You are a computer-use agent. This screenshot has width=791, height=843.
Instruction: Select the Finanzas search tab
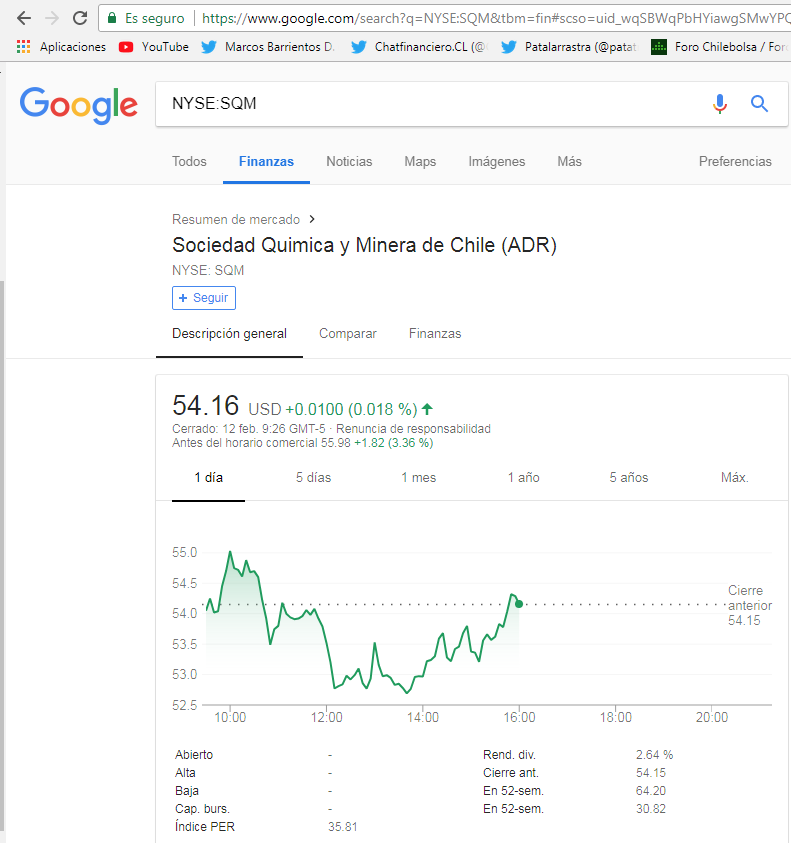(x=266, y=161)
